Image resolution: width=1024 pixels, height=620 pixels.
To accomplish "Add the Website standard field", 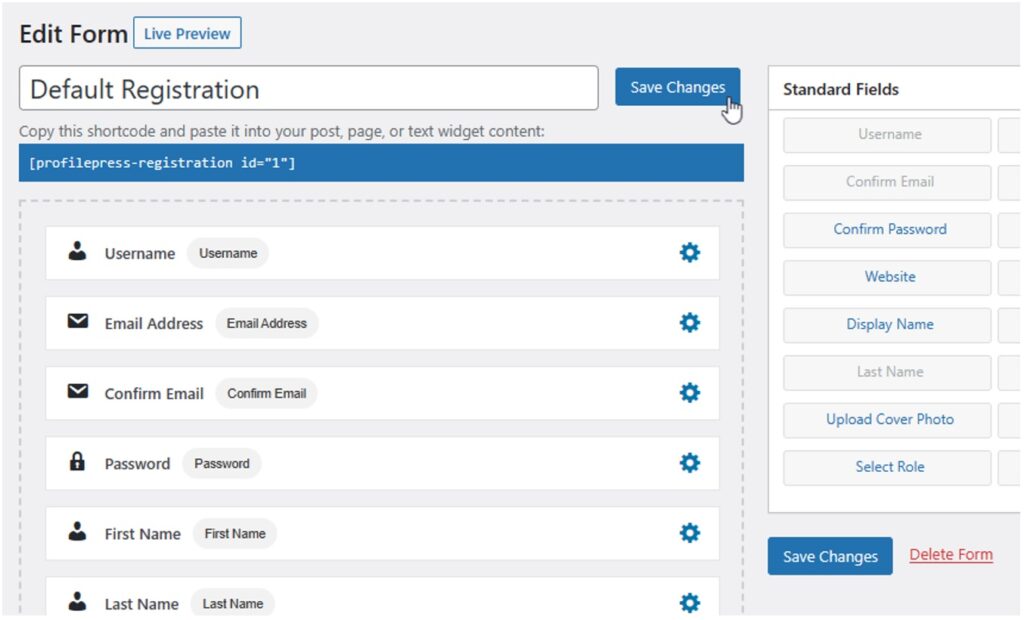I will [x=887, y=278].
